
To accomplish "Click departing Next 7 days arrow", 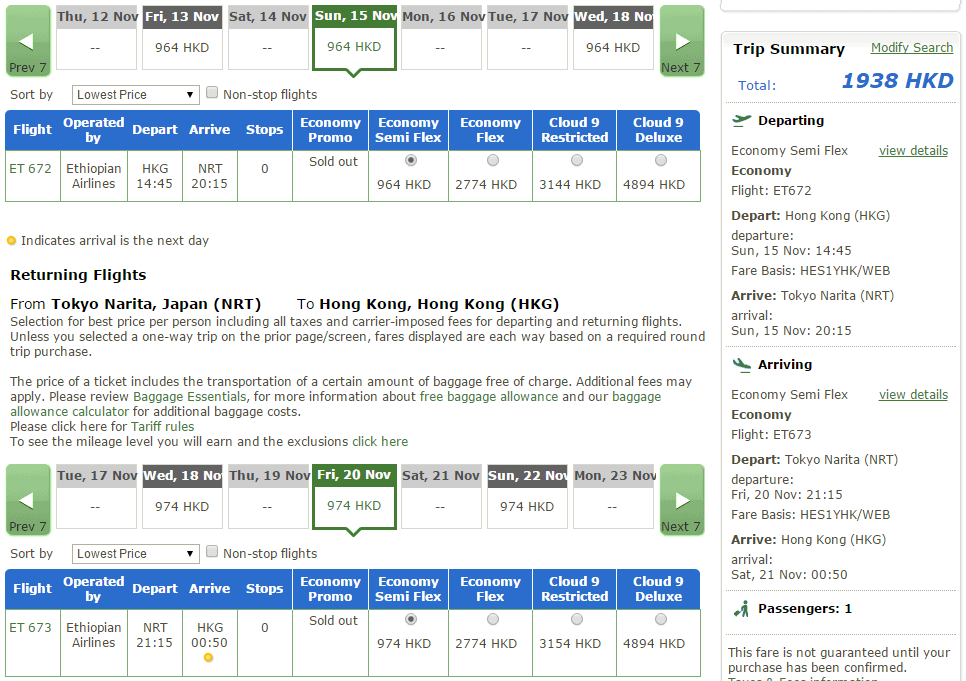I will (x=682, y=41).
